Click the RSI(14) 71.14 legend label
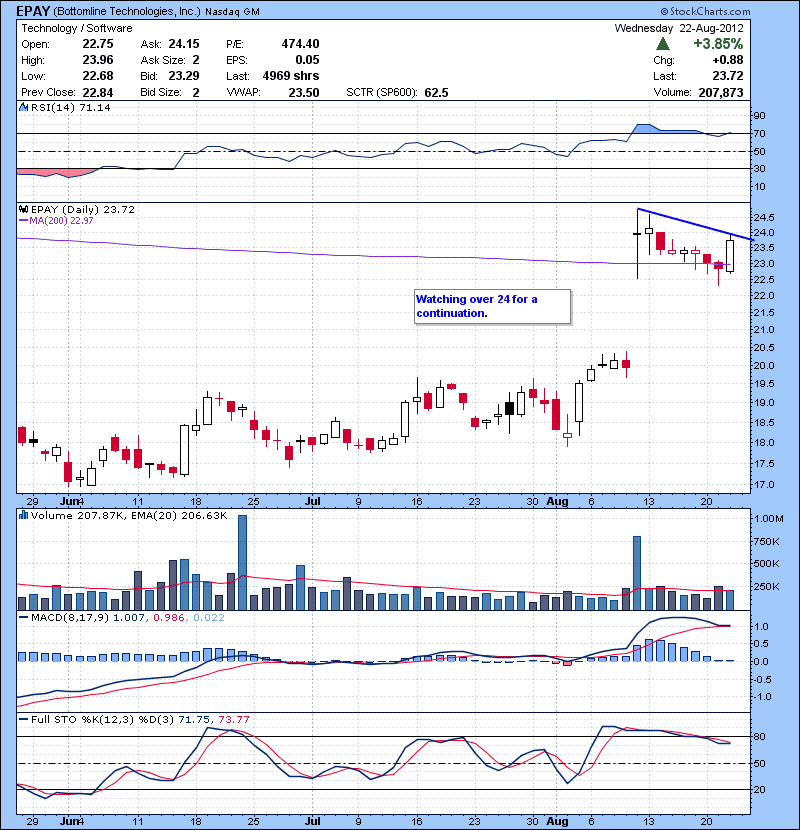 (70, 107)
